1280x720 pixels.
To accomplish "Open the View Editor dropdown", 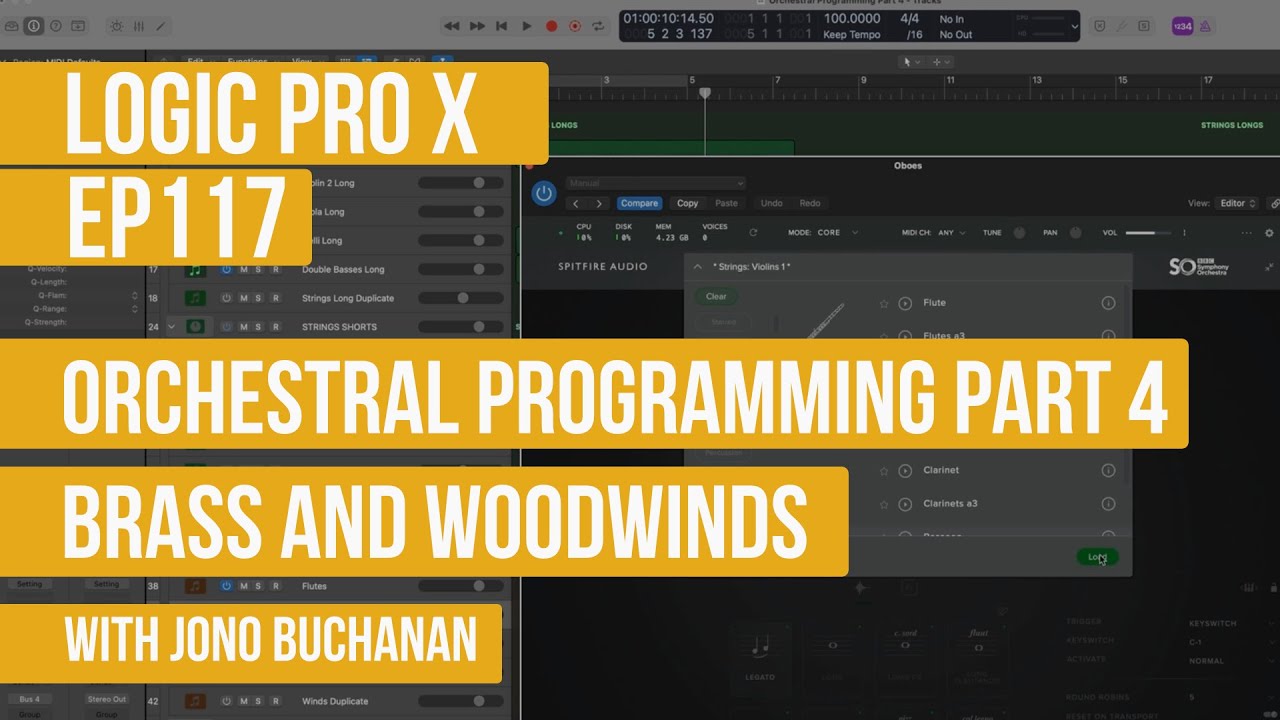I will tap(1239, 203).
